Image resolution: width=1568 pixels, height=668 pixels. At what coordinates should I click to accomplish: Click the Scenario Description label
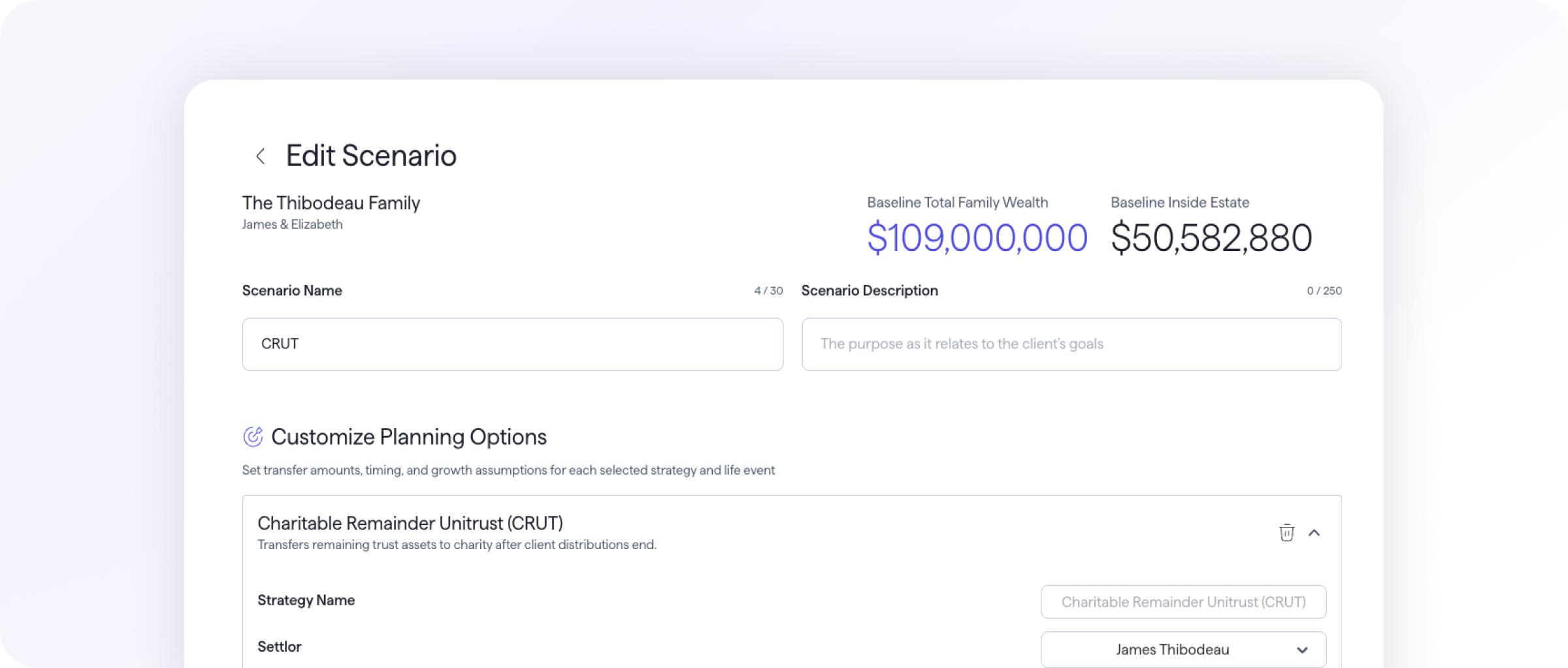point(870,291)
